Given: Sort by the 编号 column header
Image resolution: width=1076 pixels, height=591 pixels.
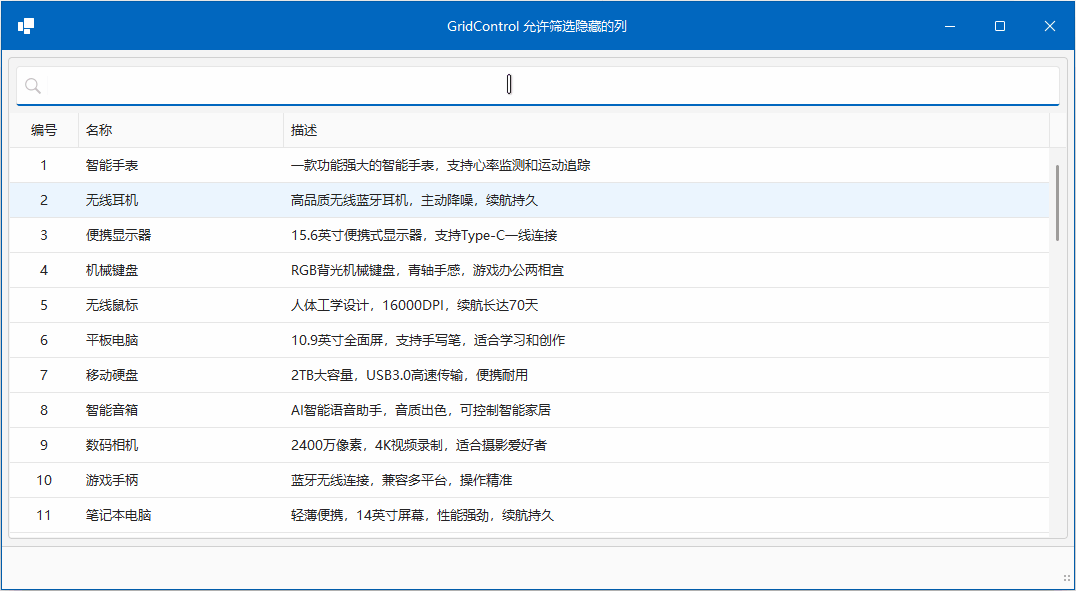Looking at the screenshot, I should (x=44, y=130).
